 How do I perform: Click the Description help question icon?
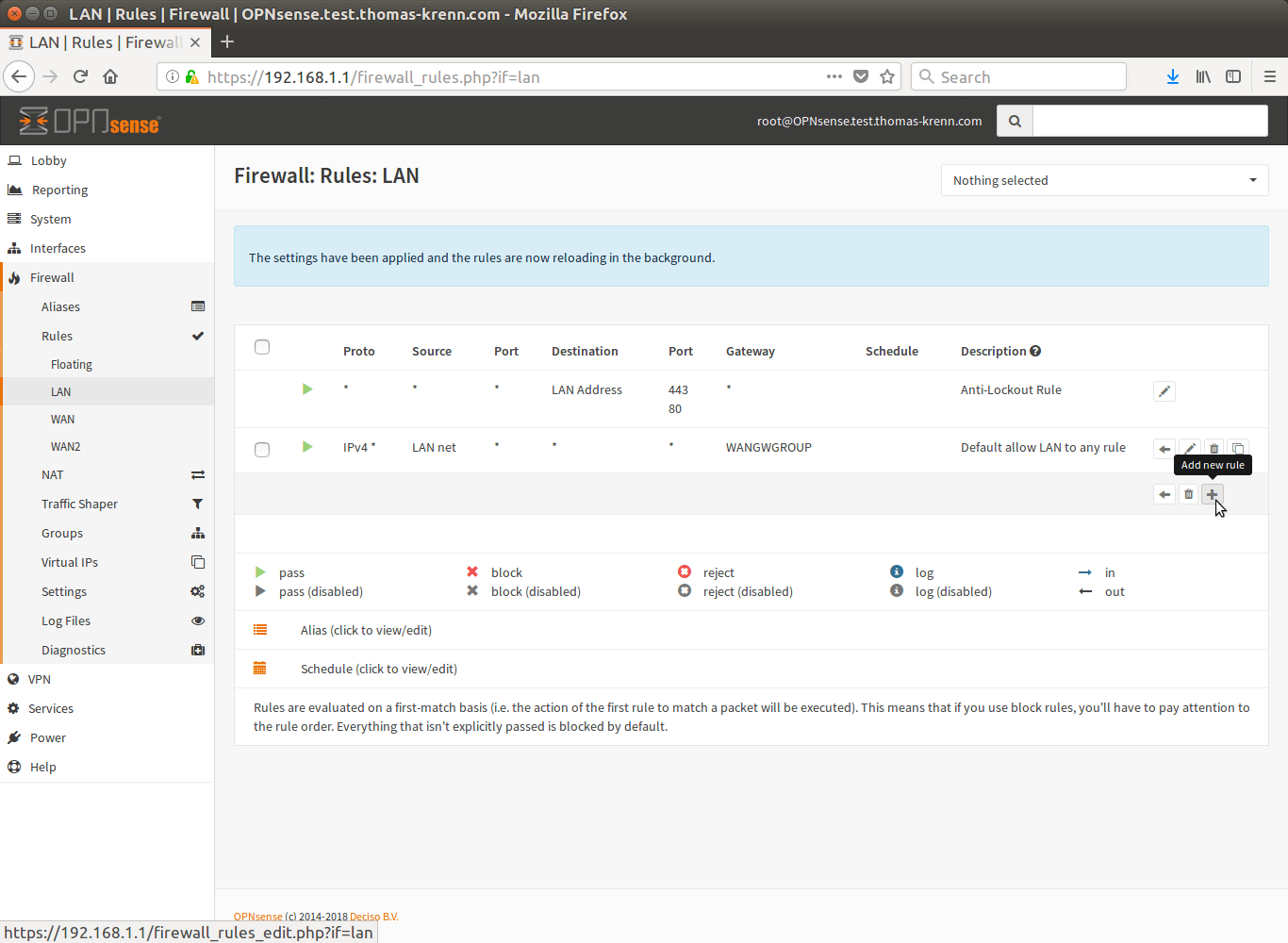[1035, 351]
